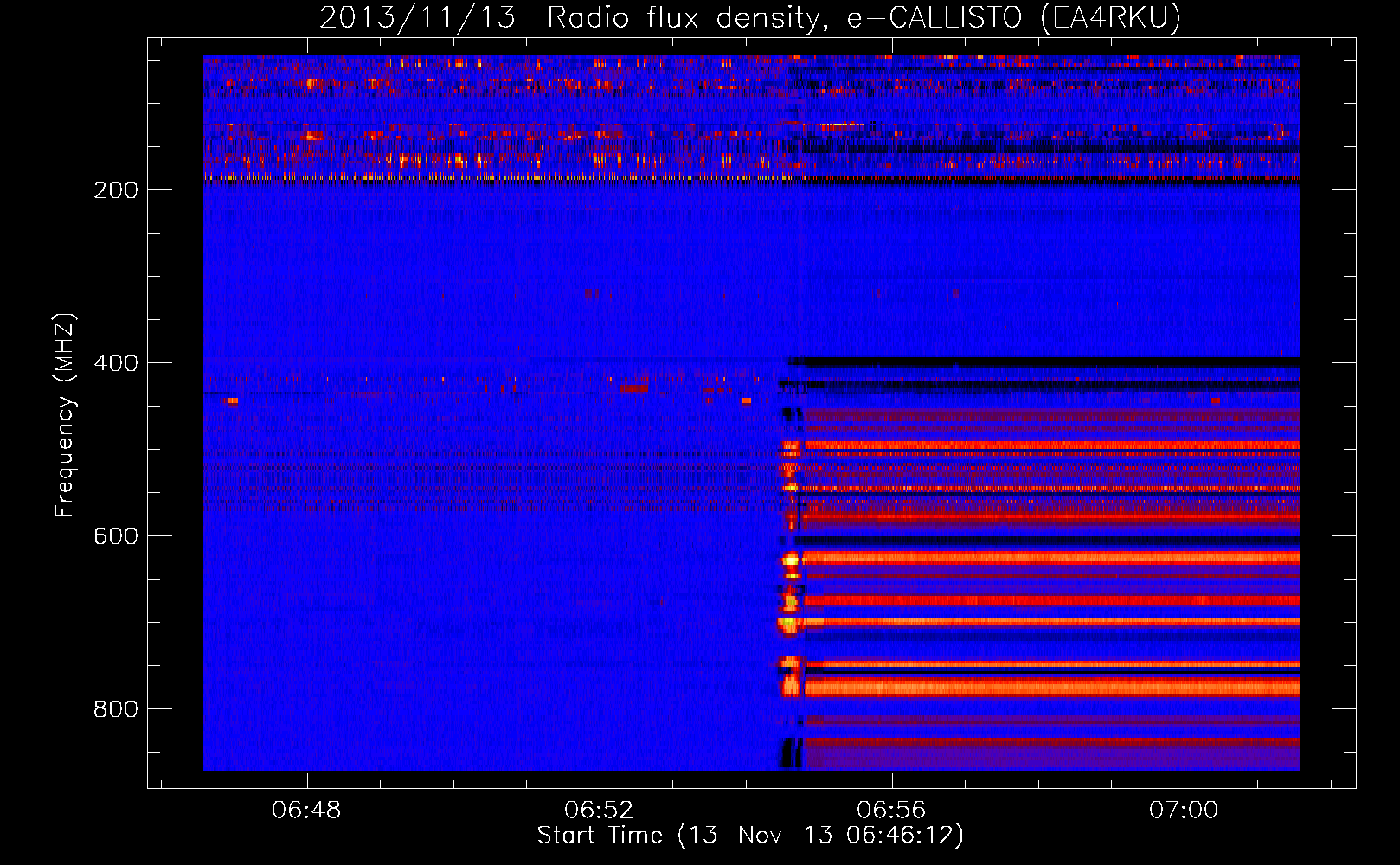This screenshot has height=865, width=1400.
Task: Click the 200 frequency tick label
Action: (x=116, y=190)
